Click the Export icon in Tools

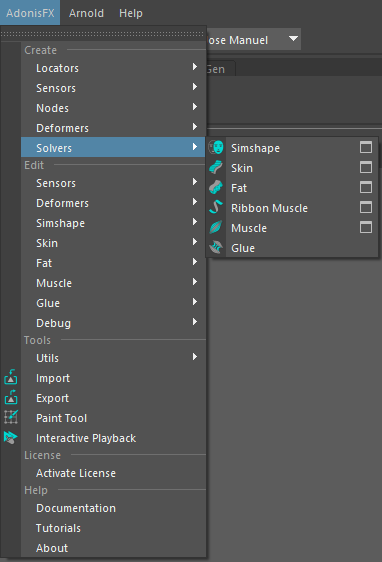[11, 397]
